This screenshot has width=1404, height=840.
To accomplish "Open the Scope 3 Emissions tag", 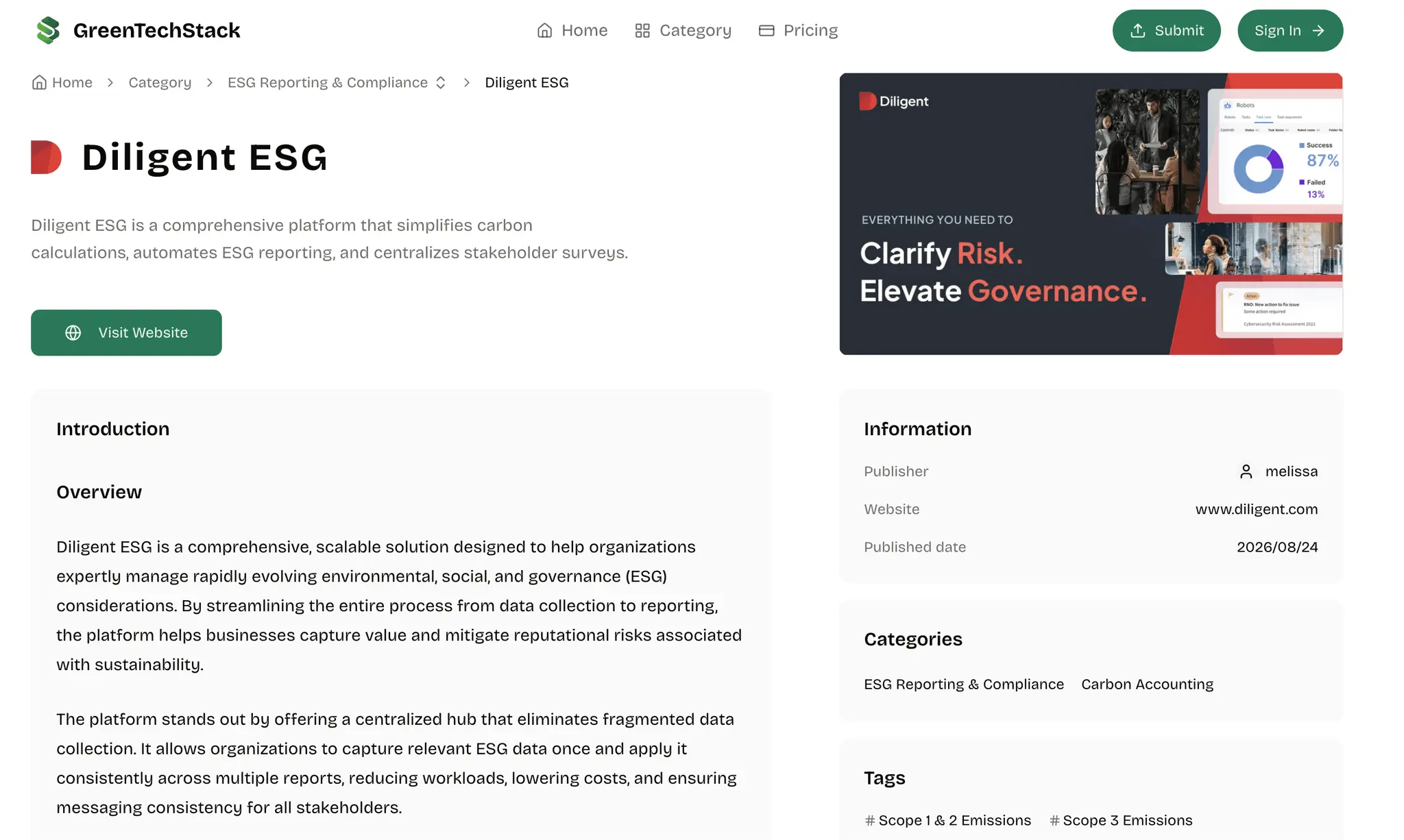I will point(1121,820).
